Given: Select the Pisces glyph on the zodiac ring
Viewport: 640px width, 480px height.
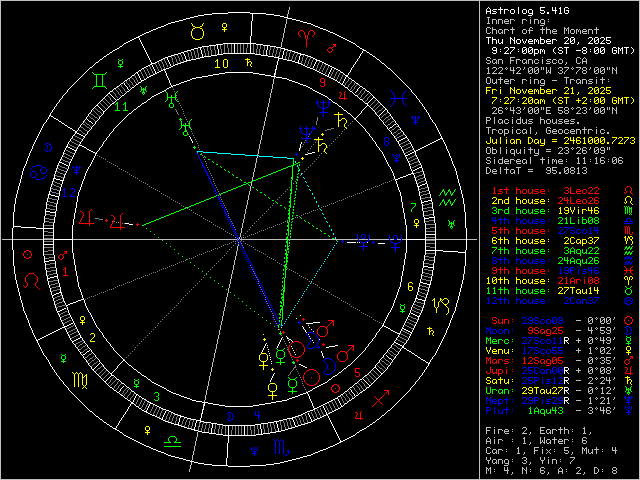Looking at the screenshot, I should click(x=399, y=97).
